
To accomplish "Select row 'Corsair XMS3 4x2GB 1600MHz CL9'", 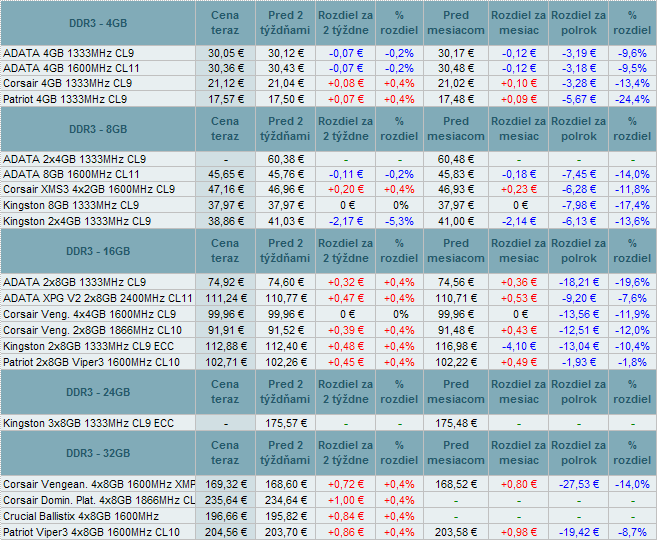I will (328, 189).
